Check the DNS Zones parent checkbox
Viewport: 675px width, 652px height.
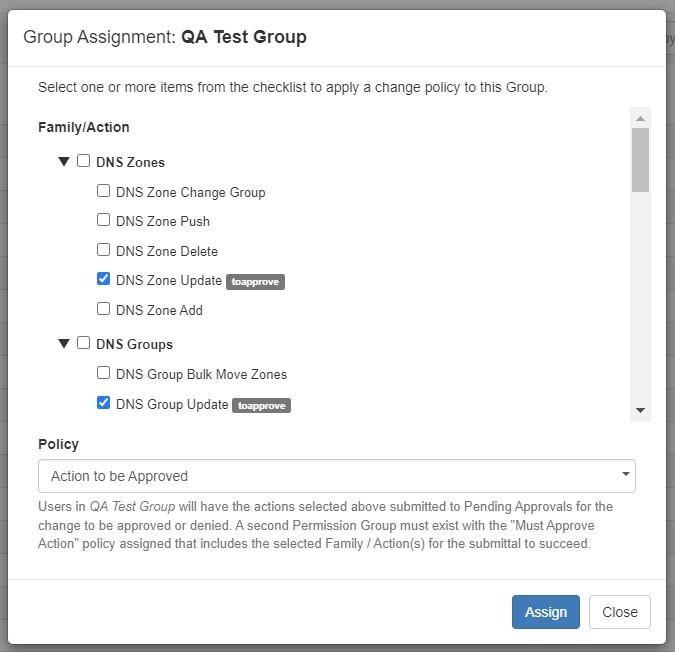click(84, 161)
